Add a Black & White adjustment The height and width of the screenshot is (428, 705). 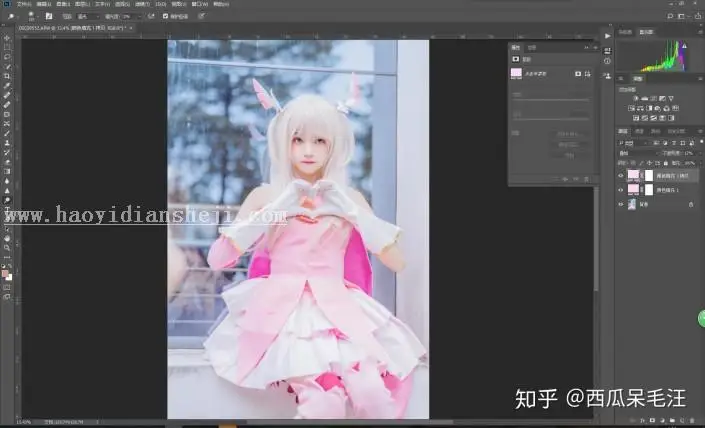click(650, 108)
